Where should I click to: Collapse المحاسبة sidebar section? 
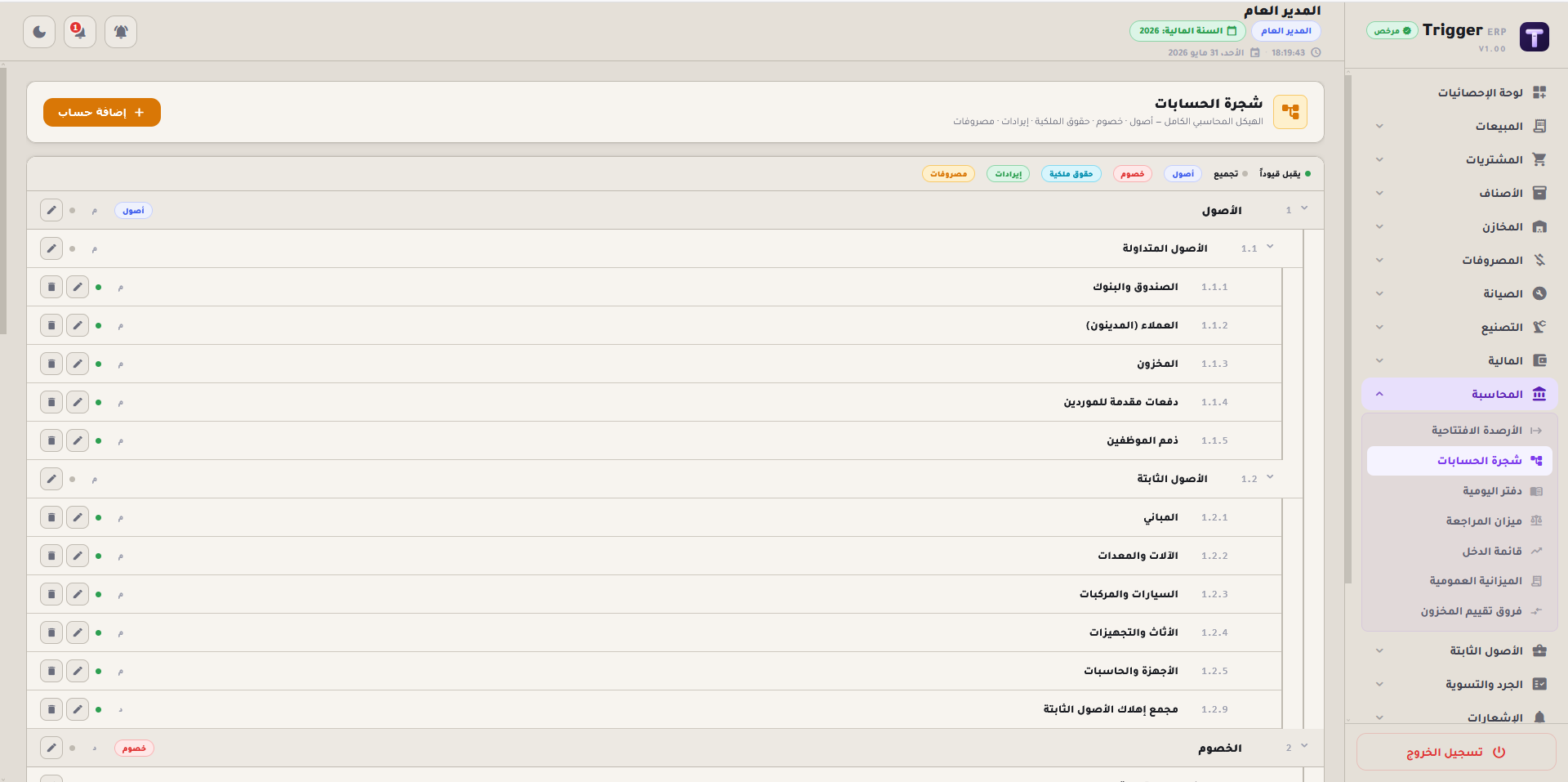click(1459, 394)
